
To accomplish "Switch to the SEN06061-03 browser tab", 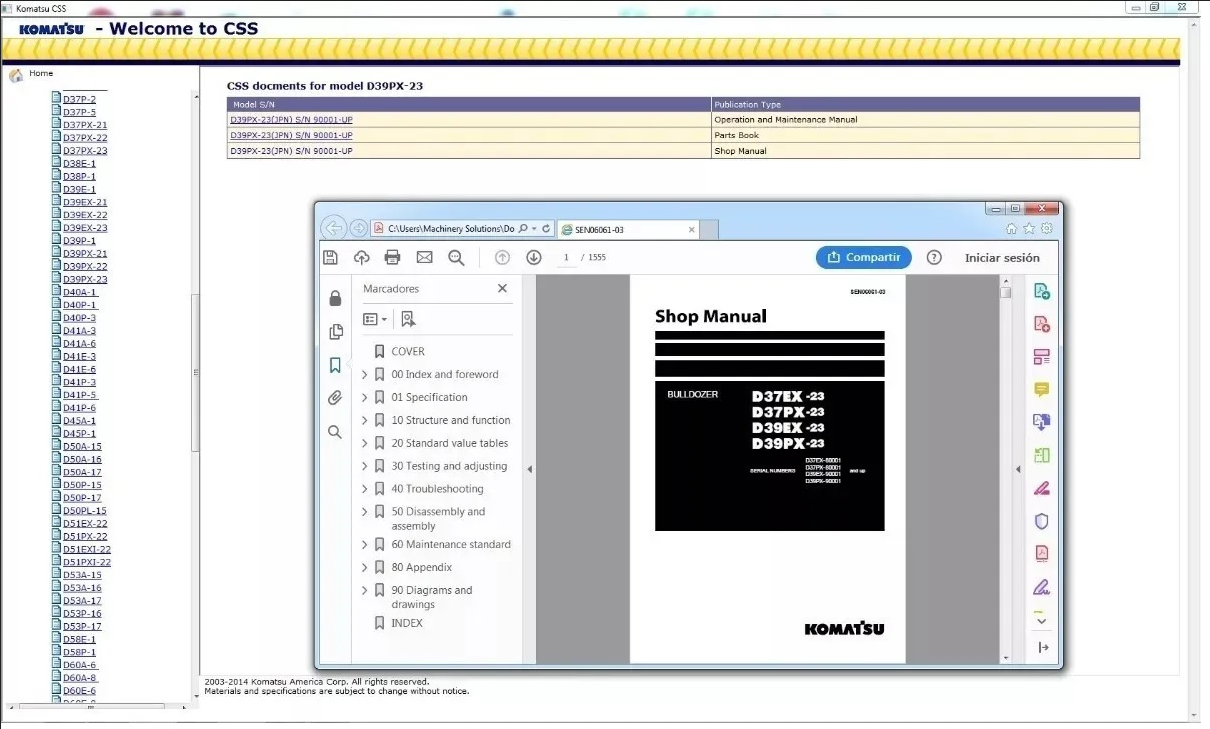I will coord(626,229).
